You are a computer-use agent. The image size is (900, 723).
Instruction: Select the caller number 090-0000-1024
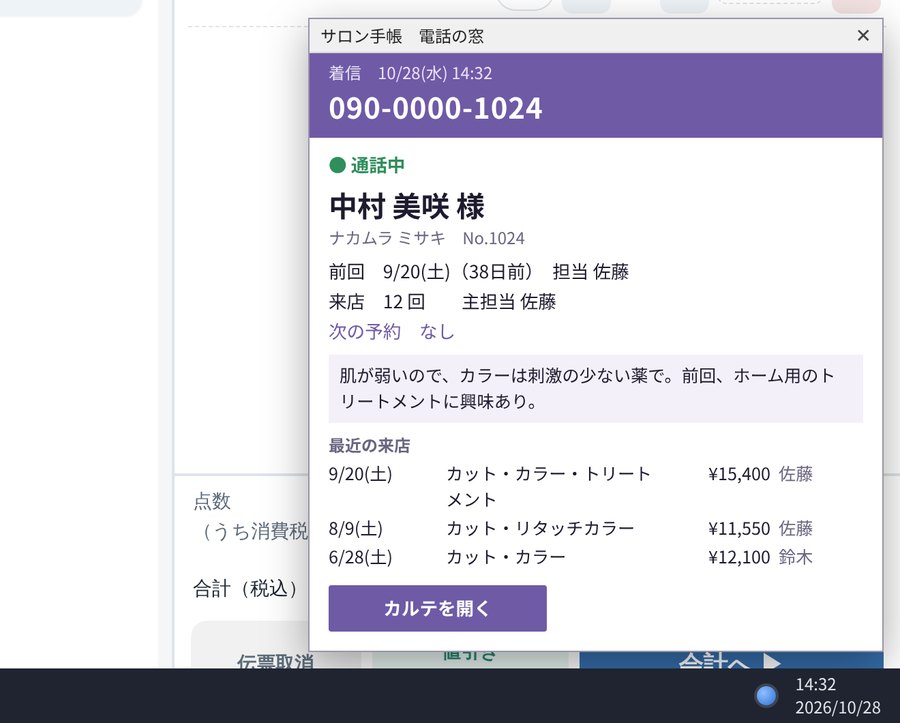coord(435,108)
